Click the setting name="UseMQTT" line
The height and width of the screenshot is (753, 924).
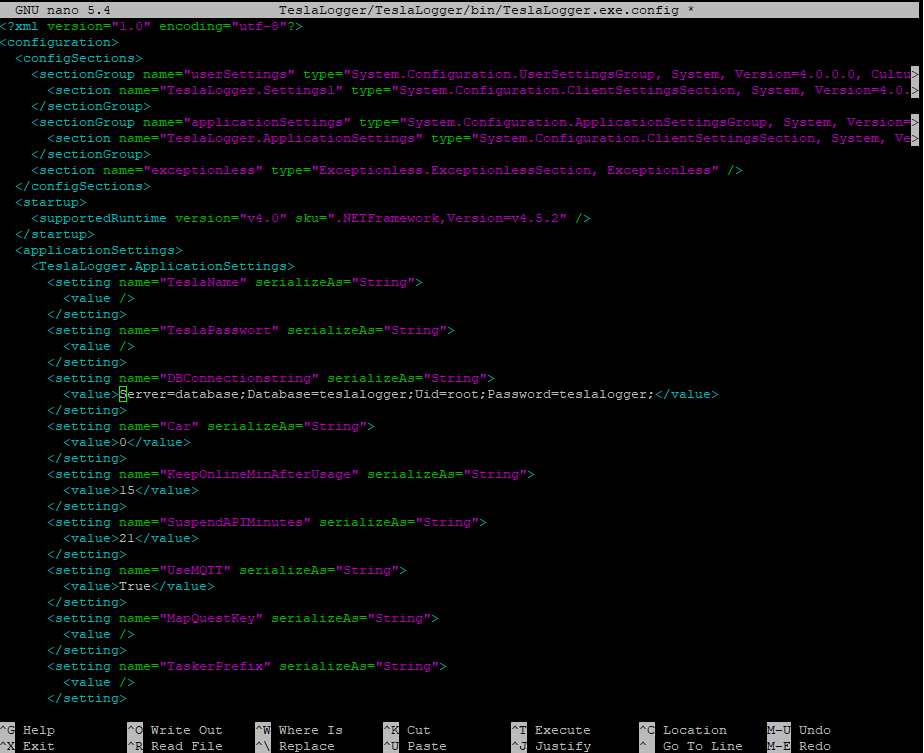(227, 570)
